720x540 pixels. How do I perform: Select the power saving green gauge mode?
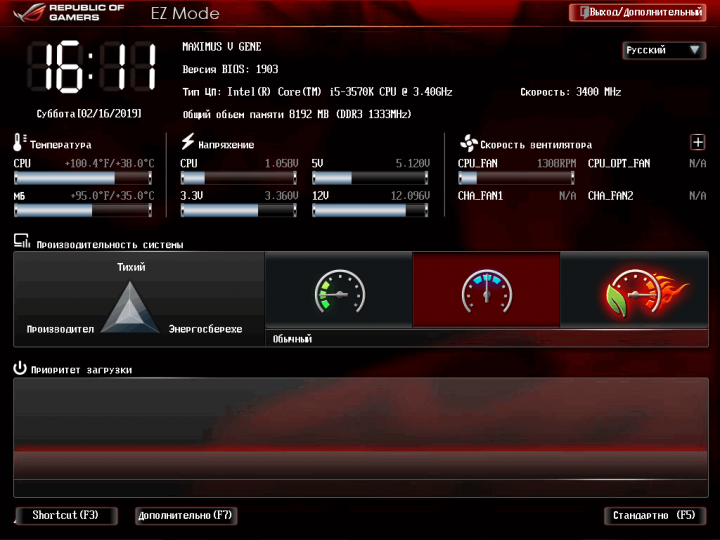tap(339, 290)
